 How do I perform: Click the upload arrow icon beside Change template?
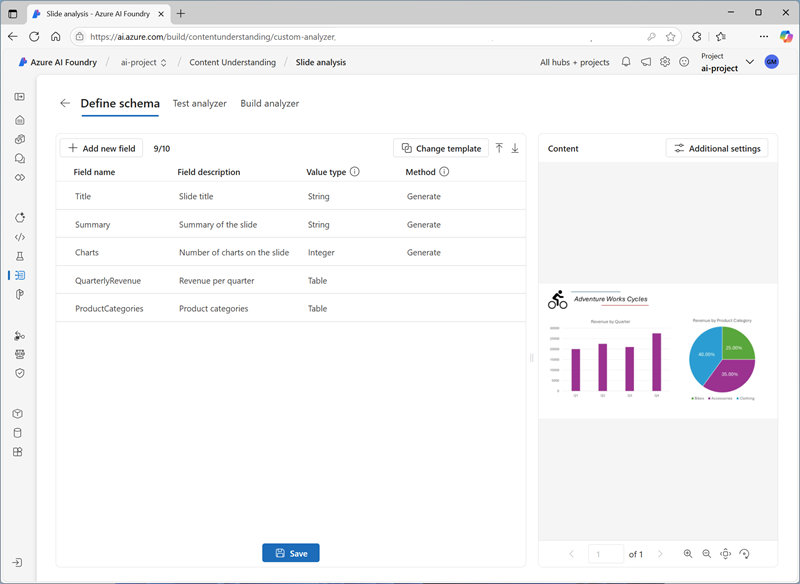(x=499, y=148)
